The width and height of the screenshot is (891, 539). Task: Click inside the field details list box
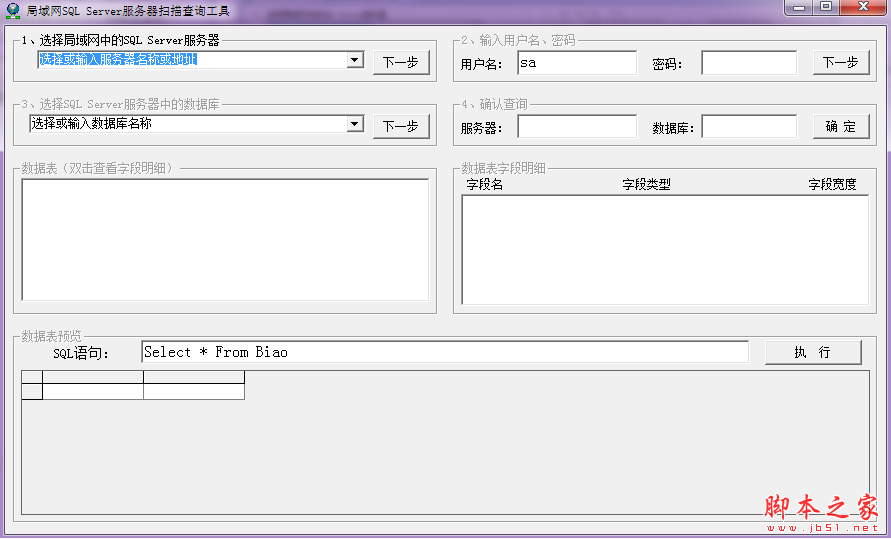coord(665,250)
